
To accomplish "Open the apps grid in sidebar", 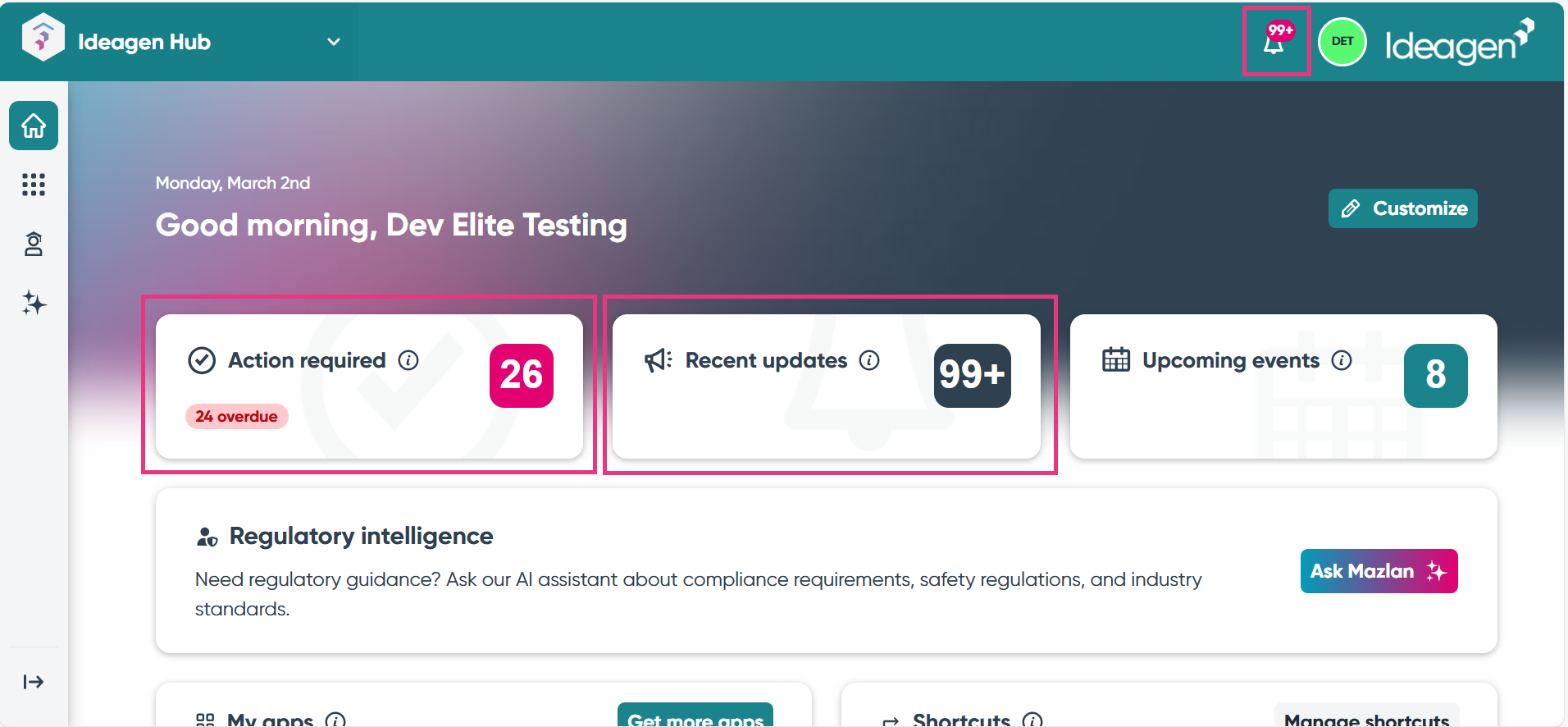I will 34,185.
